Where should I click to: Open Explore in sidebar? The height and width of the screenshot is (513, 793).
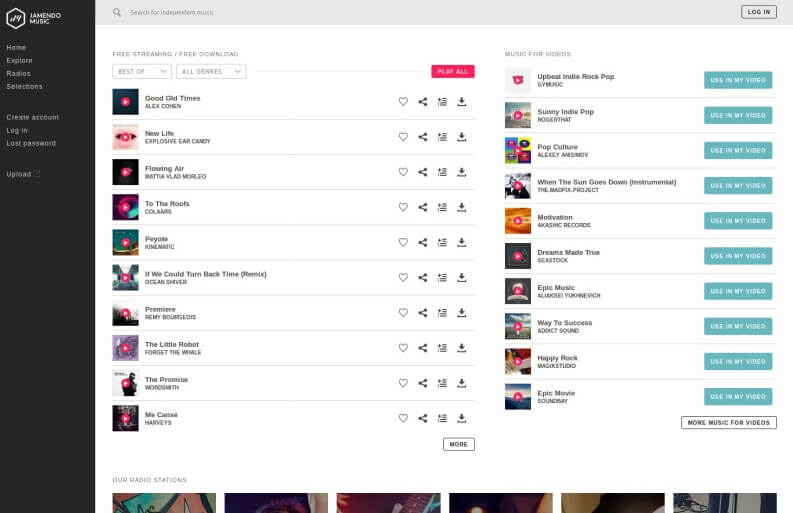point(19,60)
